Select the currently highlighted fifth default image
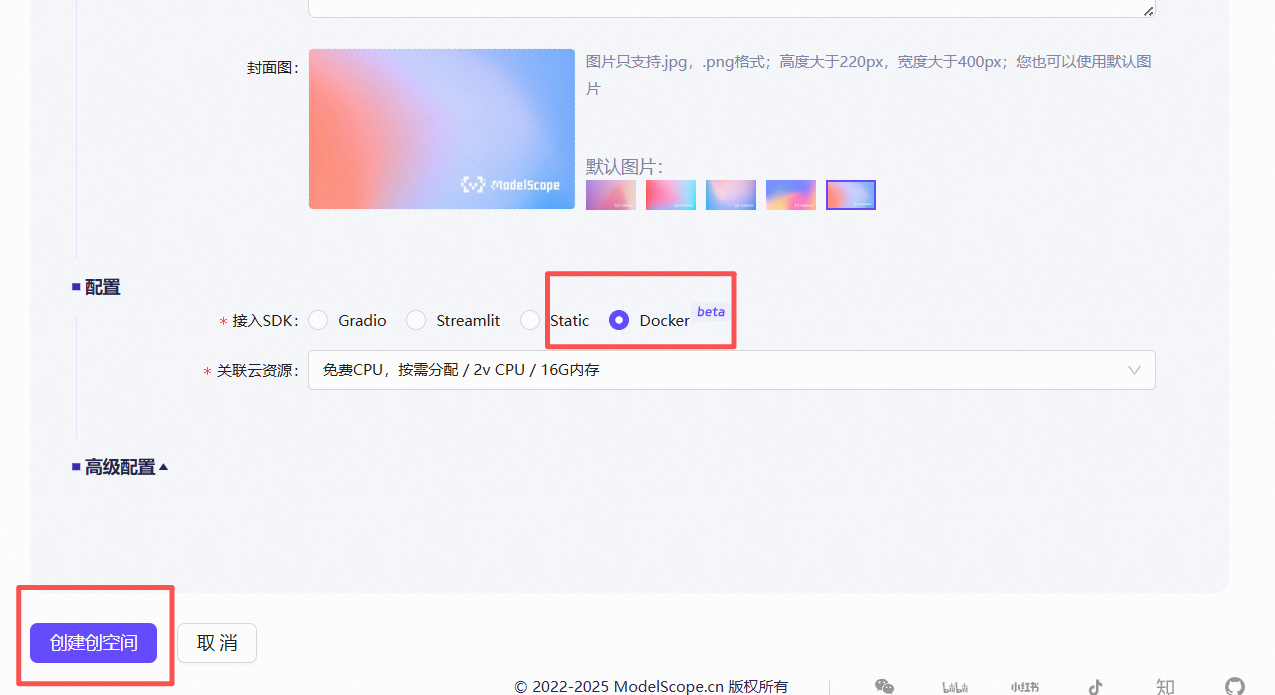 (850, 194)
